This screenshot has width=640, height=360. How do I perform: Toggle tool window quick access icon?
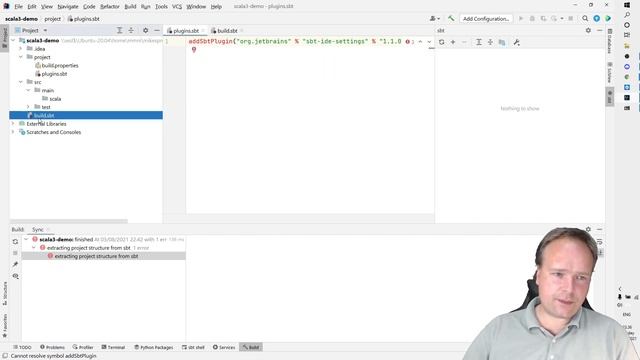[5, 356]
